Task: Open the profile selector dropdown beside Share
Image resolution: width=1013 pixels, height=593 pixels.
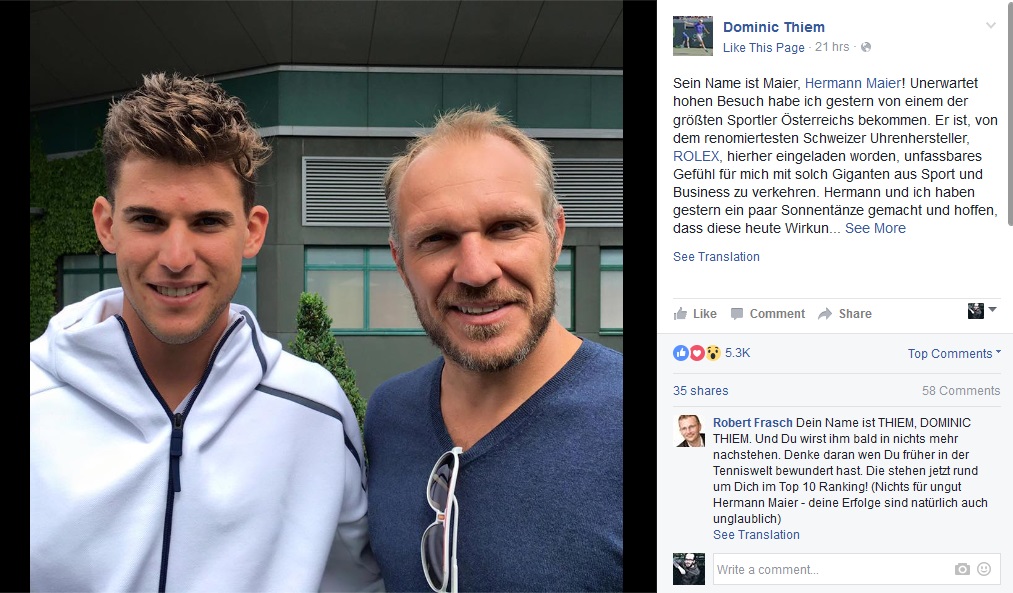Action: point(982,311)
